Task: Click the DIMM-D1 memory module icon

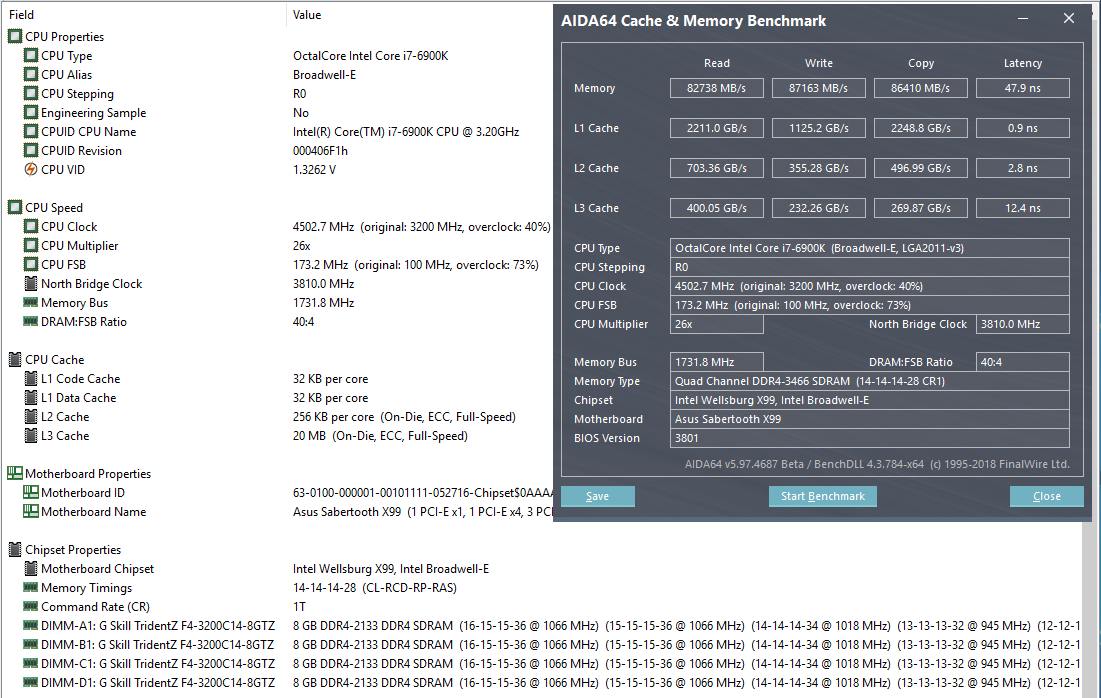Action: [x=31, y=682]
